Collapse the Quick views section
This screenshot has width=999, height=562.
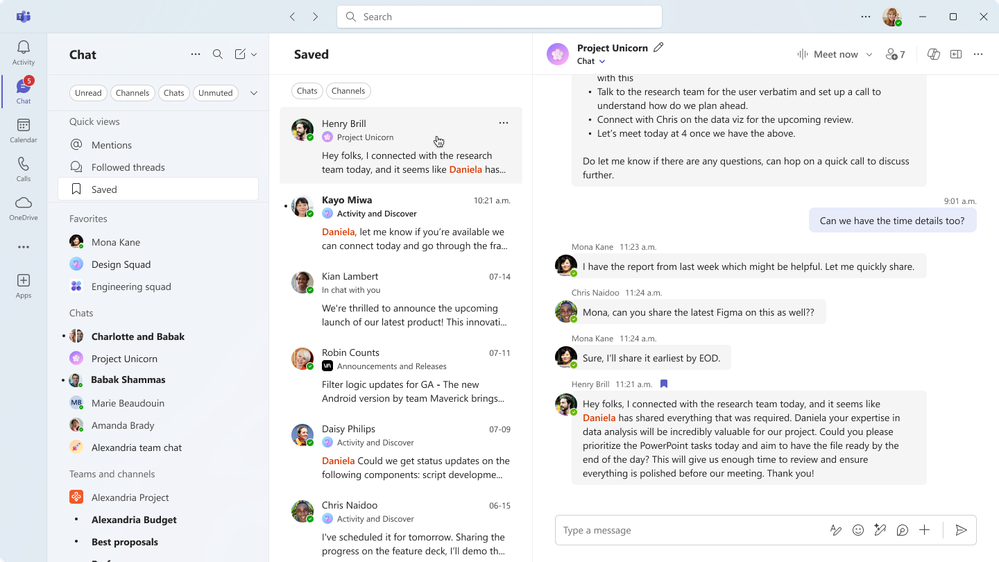click(x=94, y=122)
